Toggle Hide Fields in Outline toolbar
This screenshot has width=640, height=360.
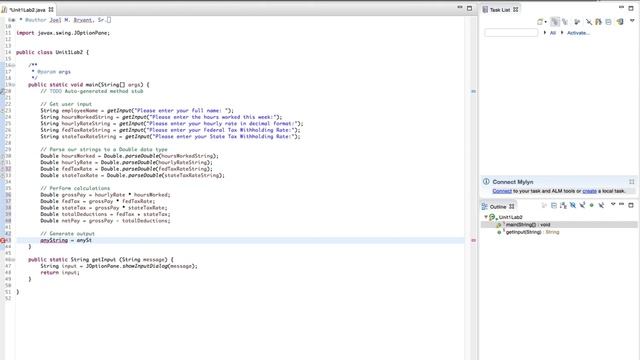pos(573,205)
